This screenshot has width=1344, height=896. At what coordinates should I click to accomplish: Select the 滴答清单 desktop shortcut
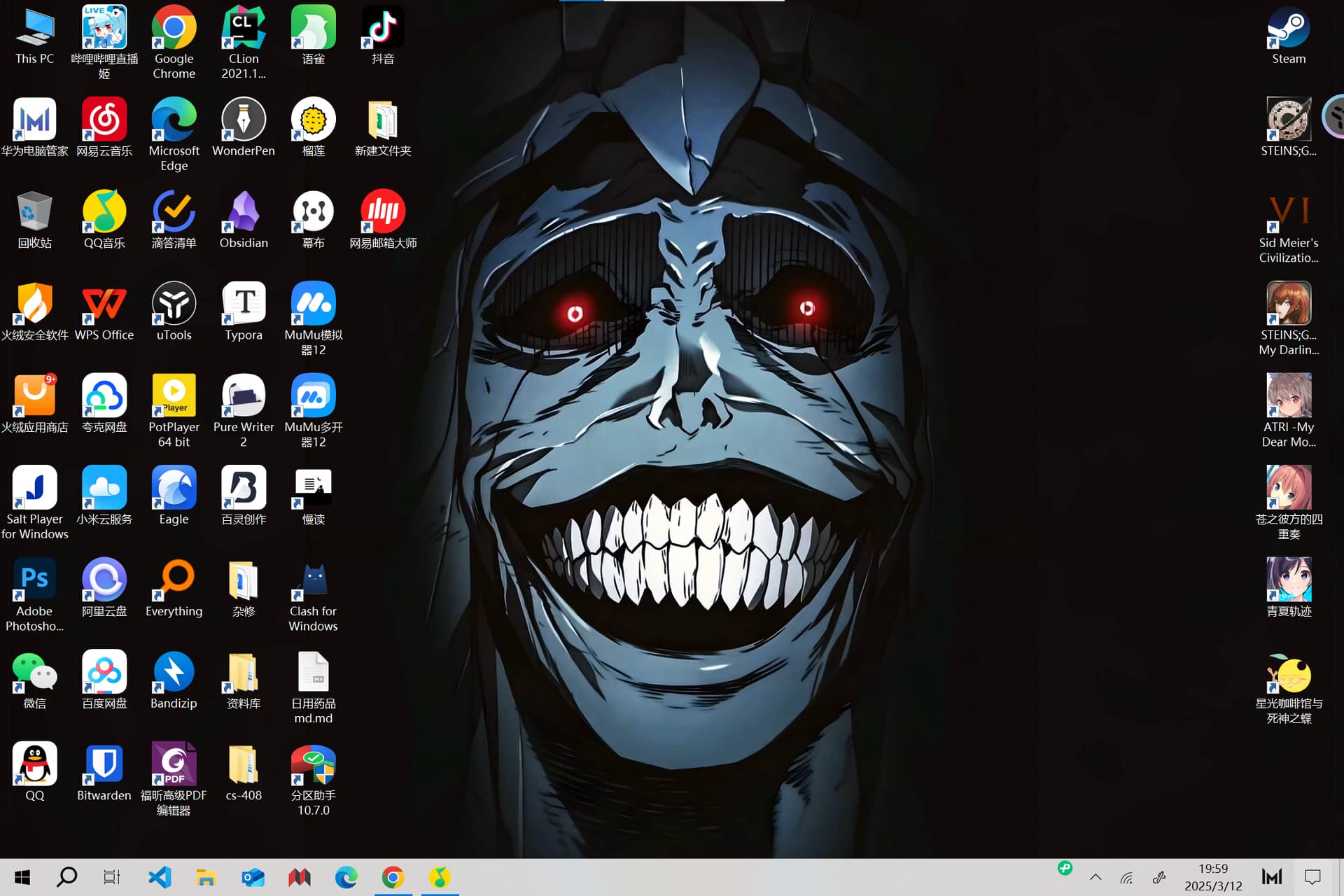tap(174, 220)
